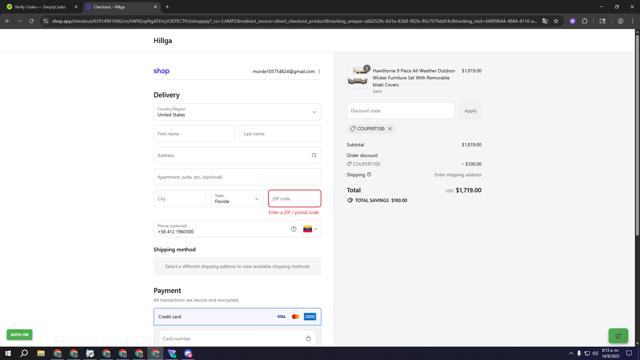This screenshot has height=360, width=640.
Task: Open File Explorer from the taskbar
Action: point(41,353)
